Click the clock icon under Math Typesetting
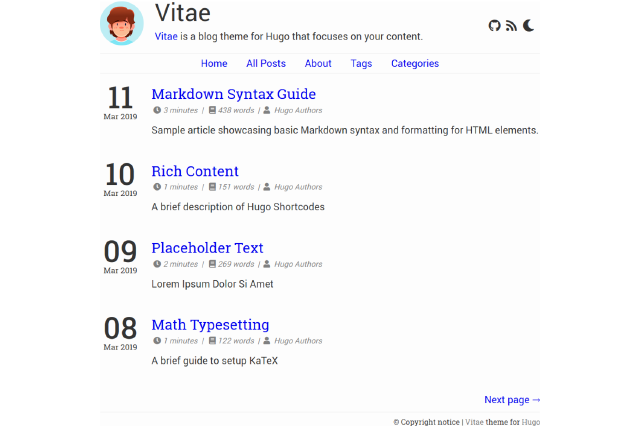Screen dimensions: 640x427 (x=157, y=341)
